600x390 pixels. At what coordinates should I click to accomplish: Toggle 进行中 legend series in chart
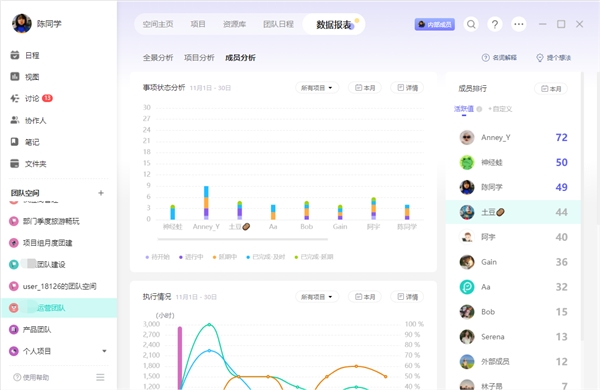[191, 257]
